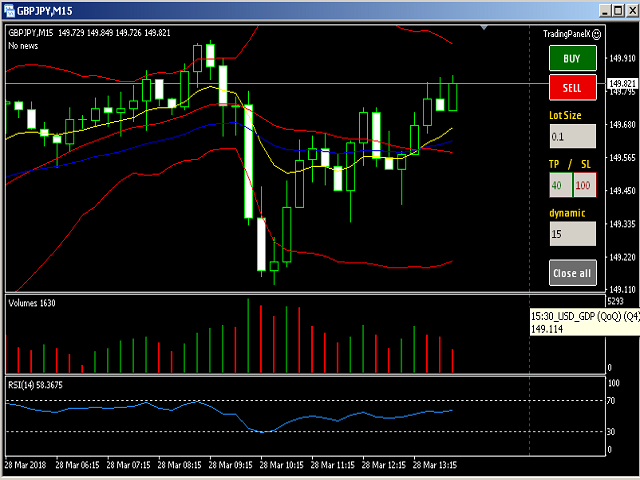640x480 pixels.
Task: Click the Close all button
Action: (572, 272)
